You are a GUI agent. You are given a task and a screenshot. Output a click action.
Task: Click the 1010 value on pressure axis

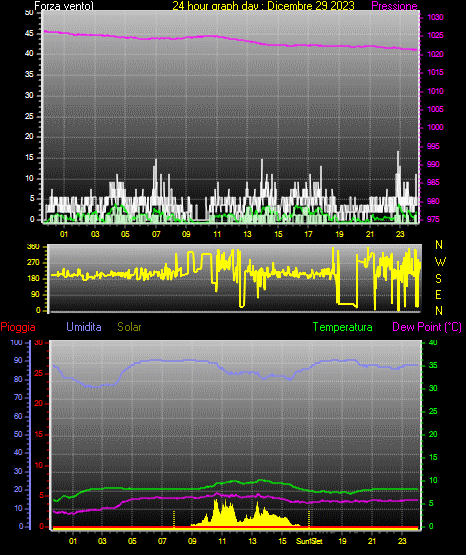click(435, 91)
